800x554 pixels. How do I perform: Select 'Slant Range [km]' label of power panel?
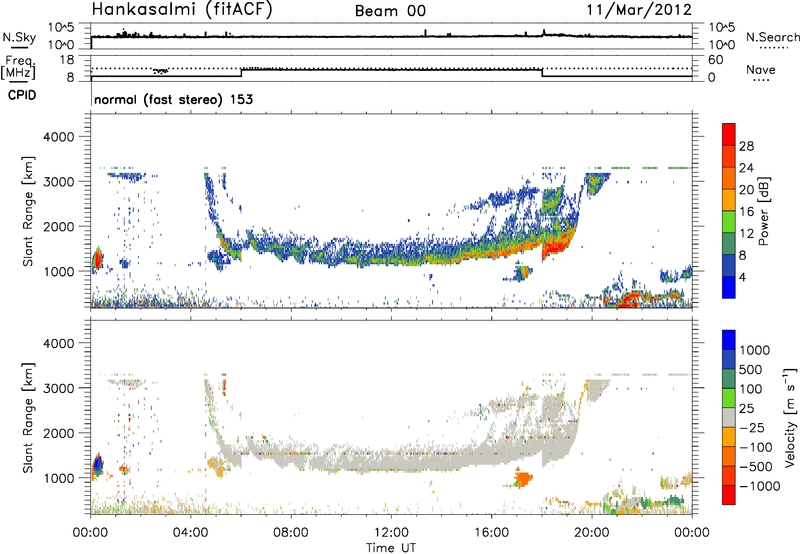28,211
